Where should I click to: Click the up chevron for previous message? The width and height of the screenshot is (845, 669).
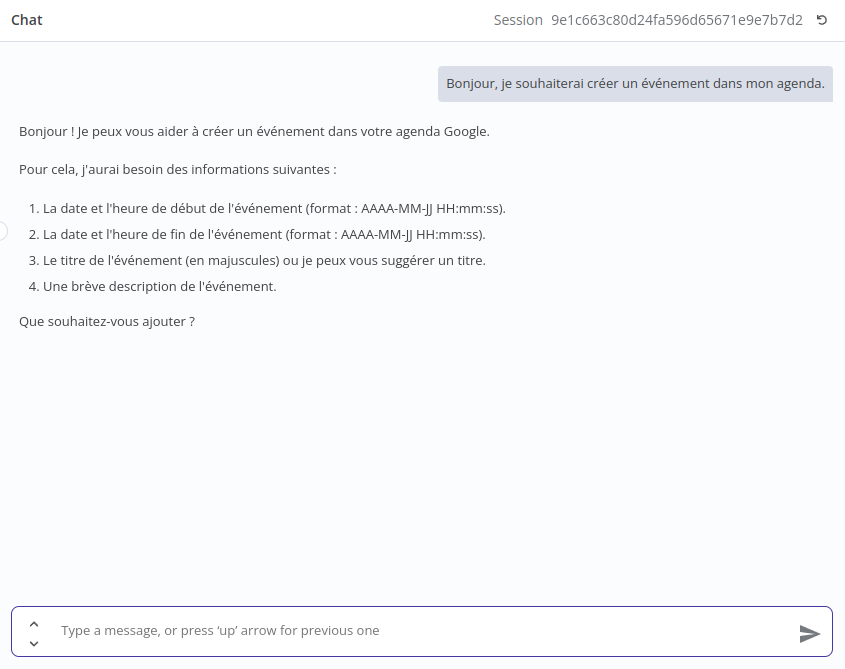[34, 624]
